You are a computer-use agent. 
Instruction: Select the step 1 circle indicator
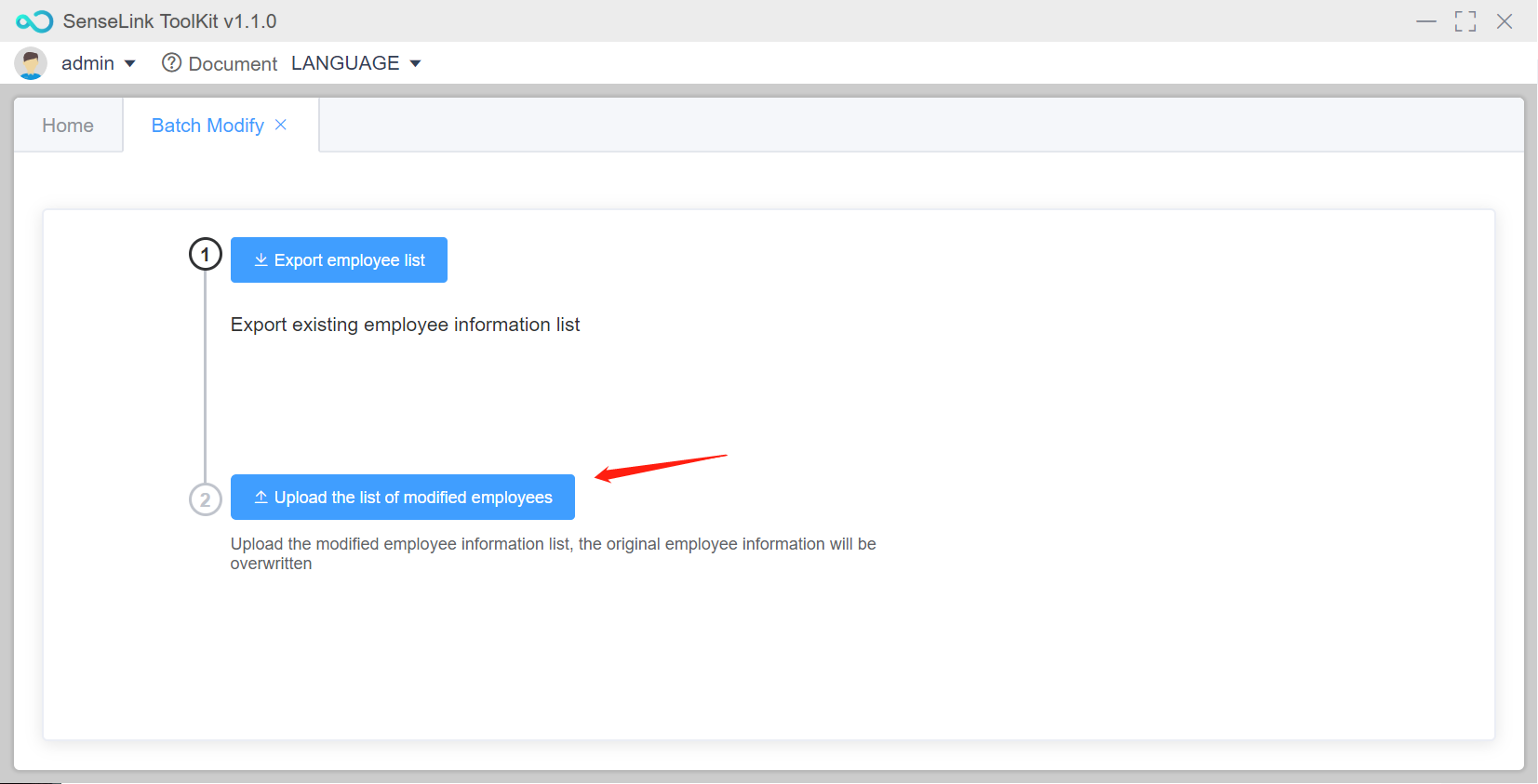[x=206, y=254]
